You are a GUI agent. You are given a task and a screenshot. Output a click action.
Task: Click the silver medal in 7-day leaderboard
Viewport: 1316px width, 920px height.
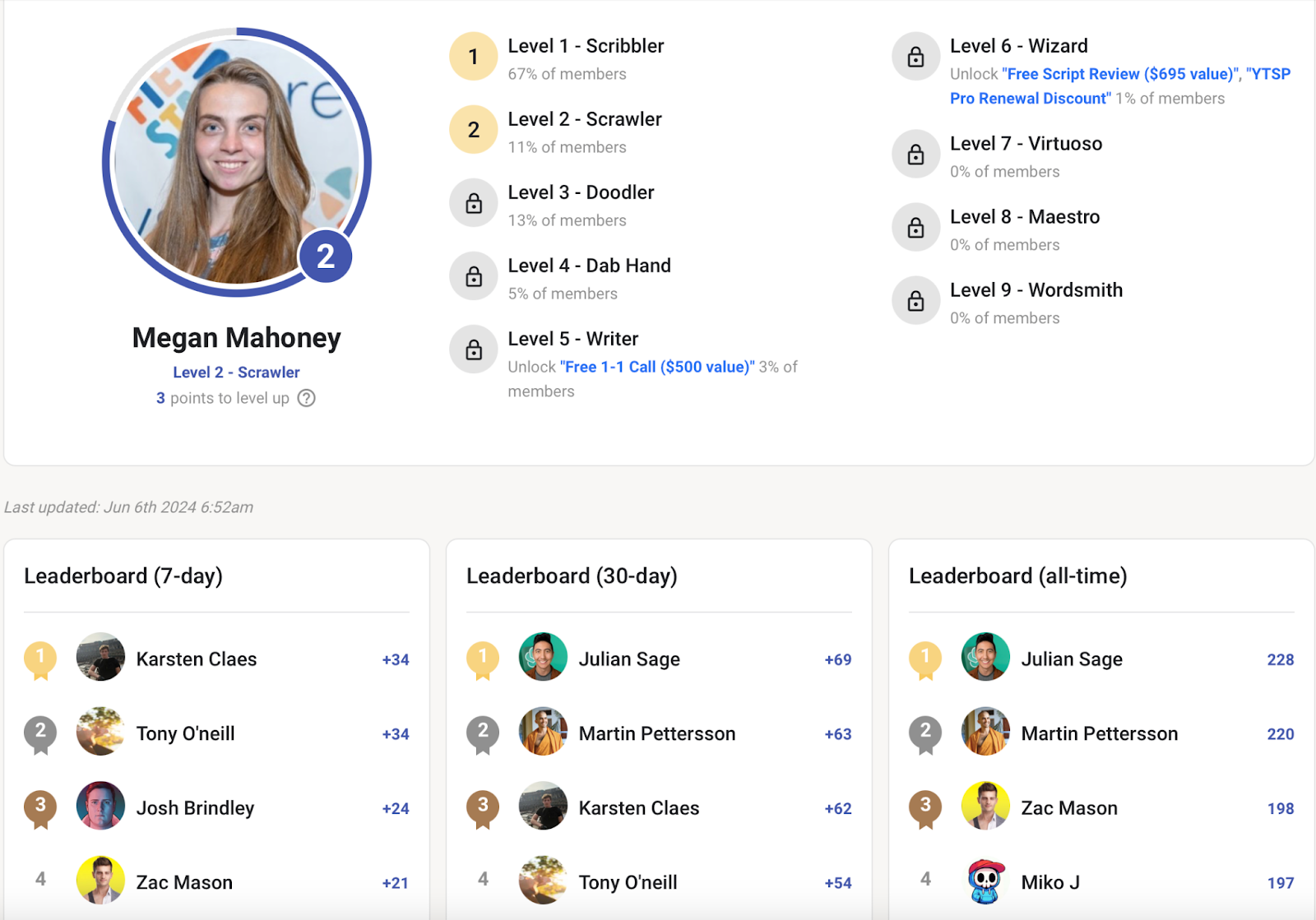click(40, 734)
